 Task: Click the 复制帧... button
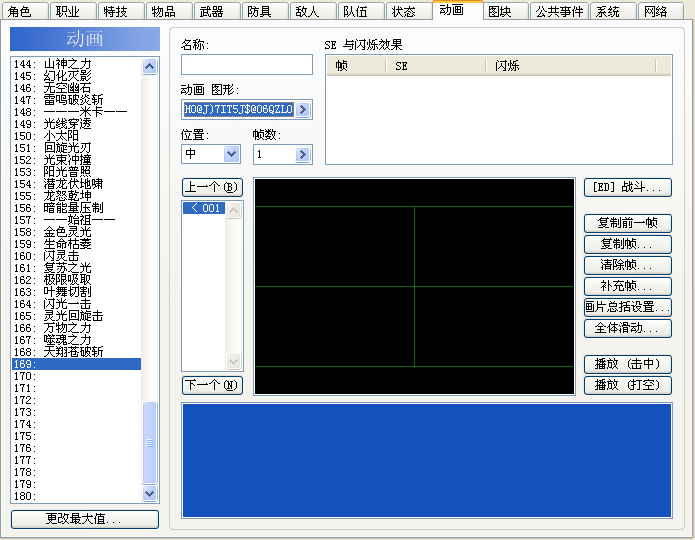(x=628, y=244)
